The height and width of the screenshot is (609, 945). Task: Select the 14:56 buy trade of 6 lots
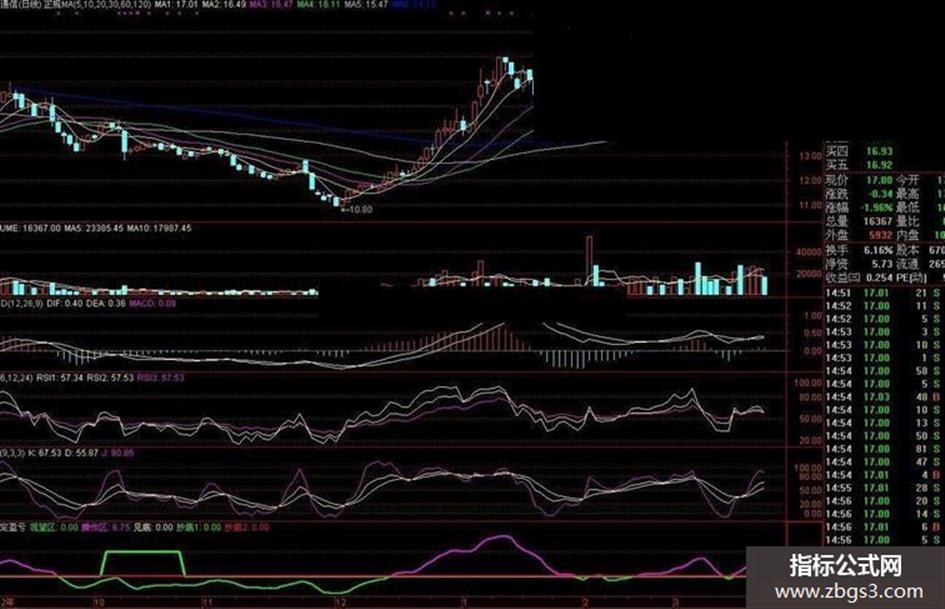884,527
